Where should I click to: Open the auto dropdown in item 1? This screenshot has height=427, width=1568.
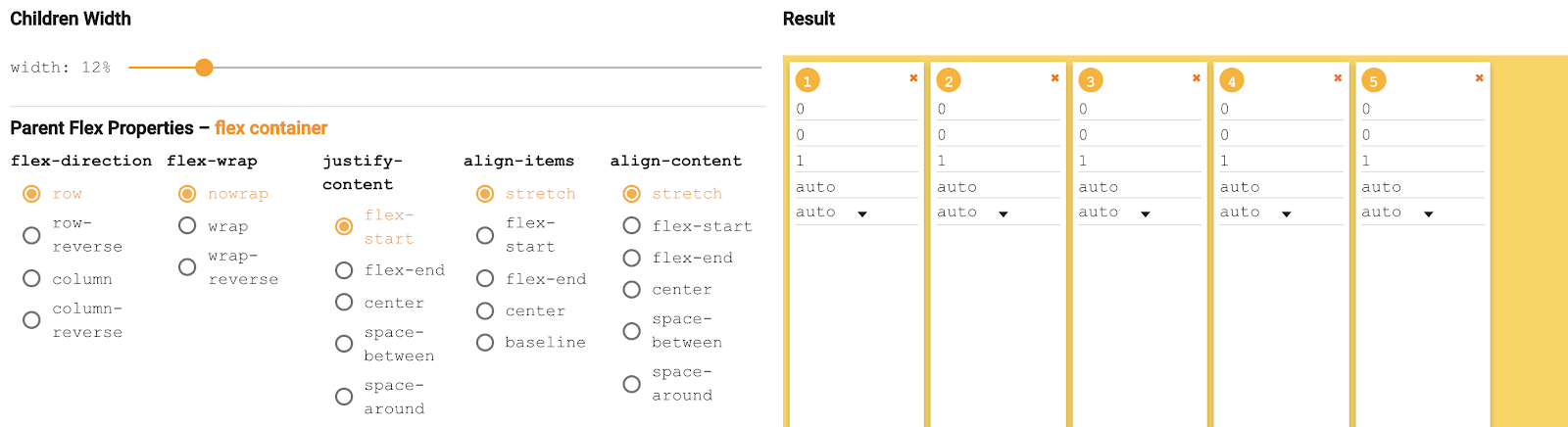(832, 213)
